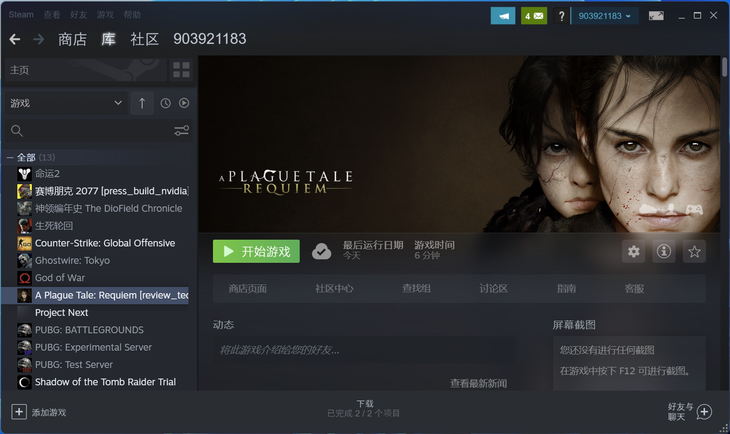
Task: Select Destiny 2 (命运2) game icon
Action: (24, 174)
